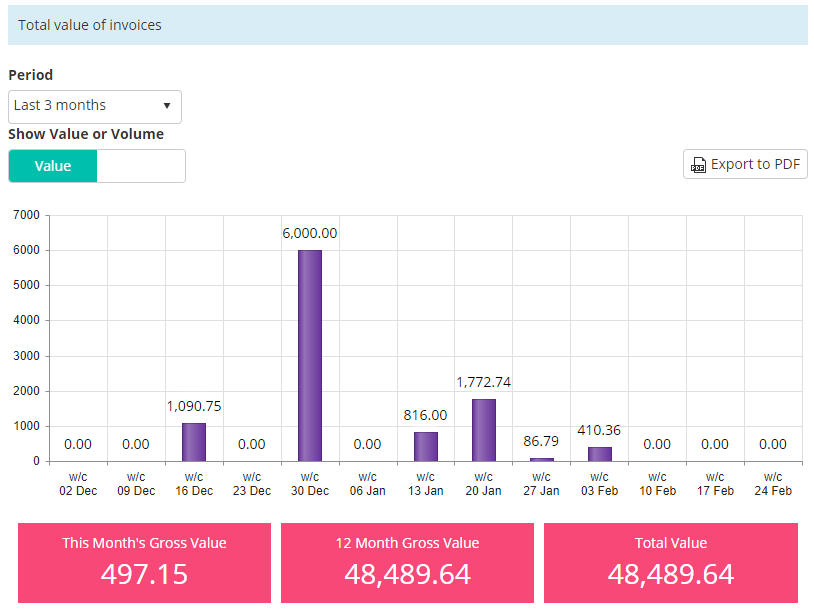Toggle the Value switch
This screenshot has width=814, height=610.
coord(53,166)
